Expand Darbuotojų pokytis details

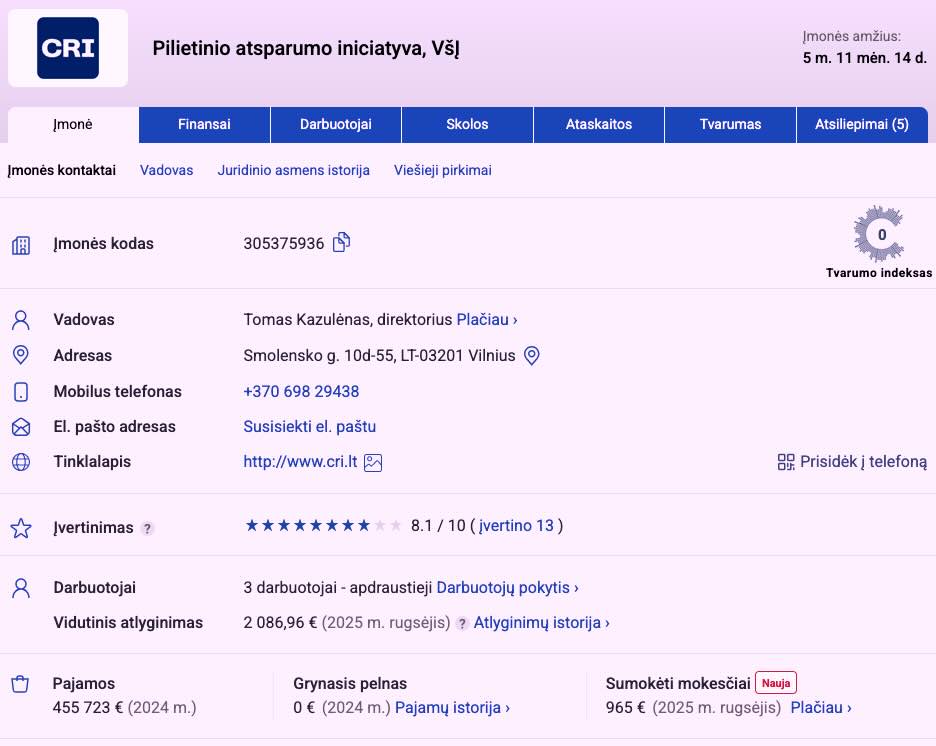[x=507, y=588]
